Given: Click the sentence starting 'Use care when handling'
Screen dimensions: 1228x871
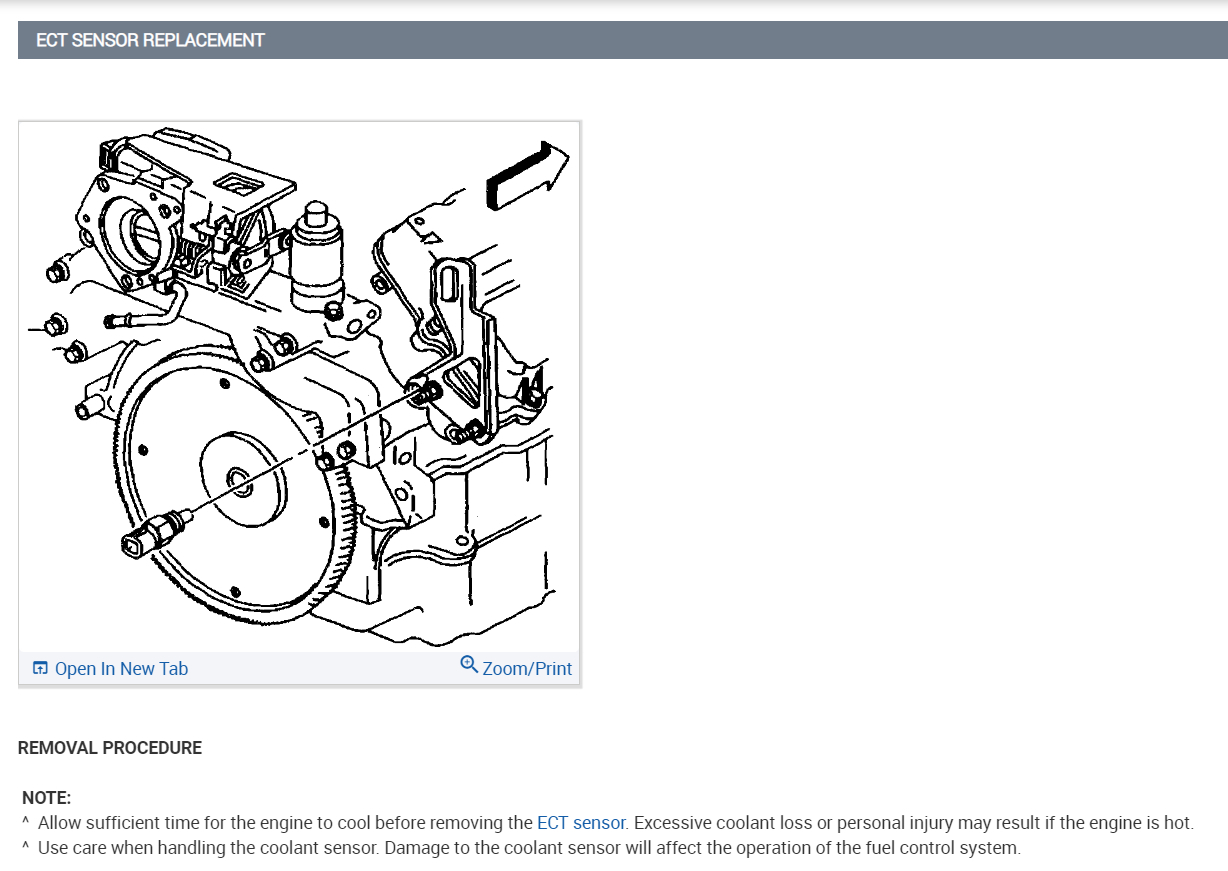Looking at the screenshot, I should tap(529, 848).
